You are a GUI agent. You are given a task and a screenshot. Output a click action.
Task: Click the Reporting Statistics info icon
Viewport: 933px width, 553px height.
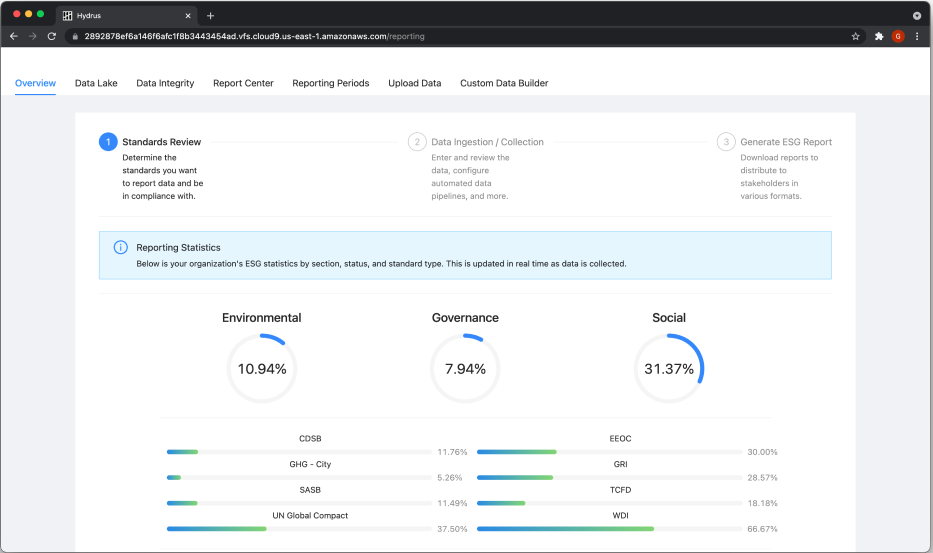[120, 248]
